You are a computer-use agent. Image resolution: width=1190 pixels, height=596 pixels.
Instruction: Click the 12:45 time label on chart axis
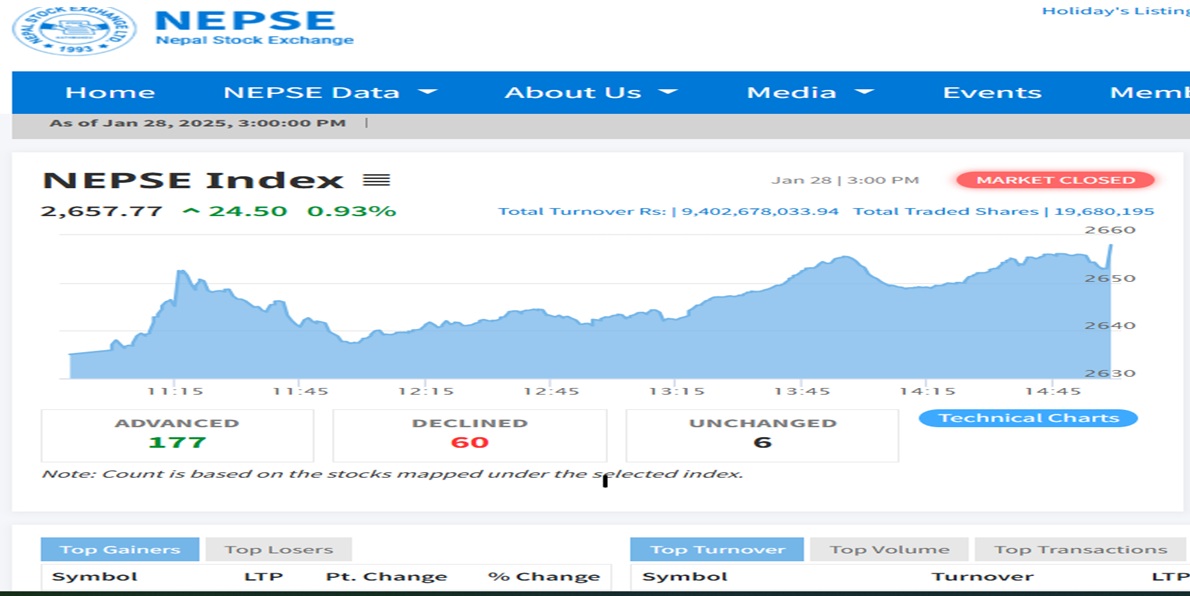coord(551,392)
